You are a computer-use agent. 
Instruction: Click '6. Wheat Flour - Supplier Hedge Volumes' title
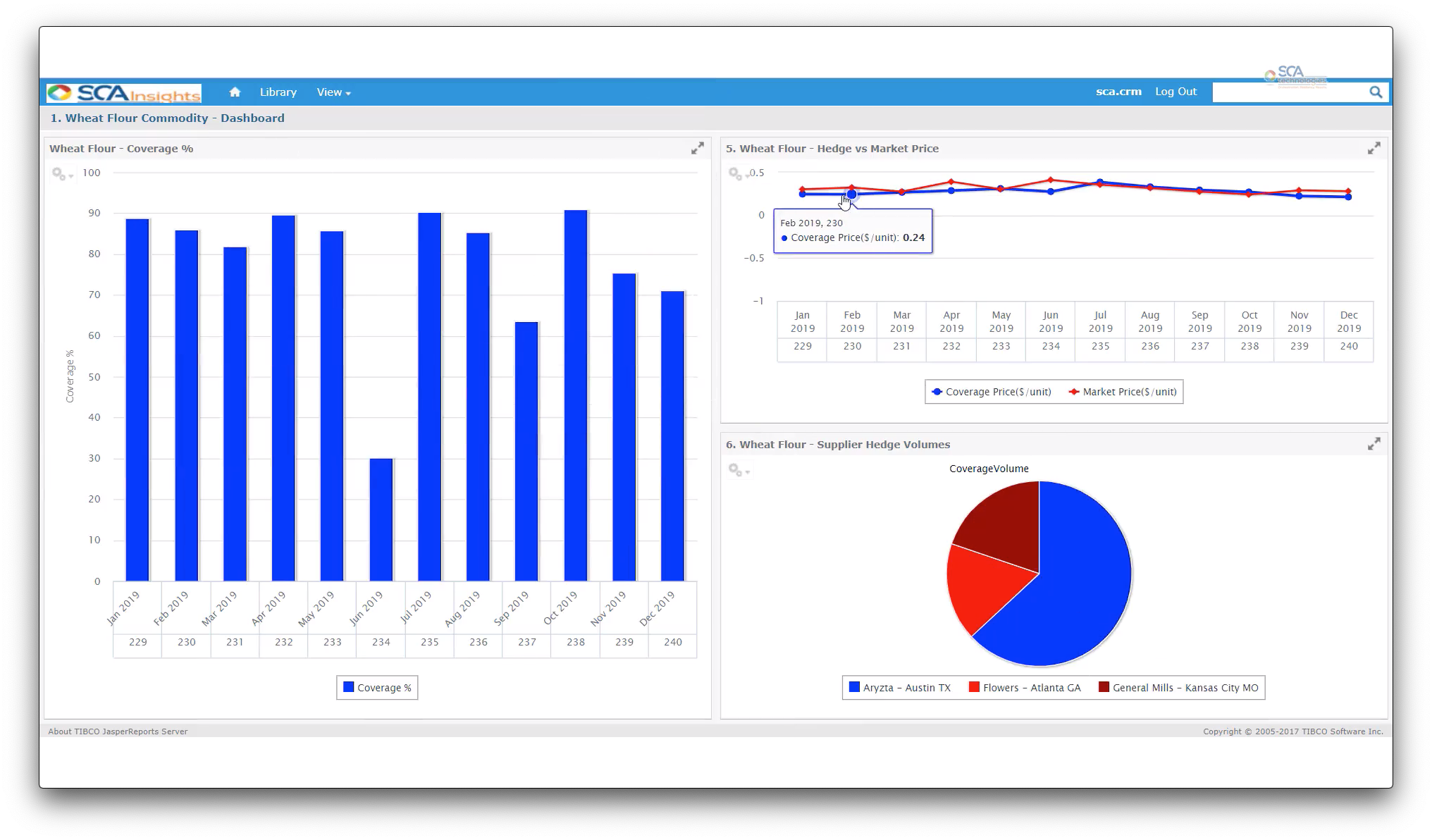pyautogui.click(x=838, y=444)
